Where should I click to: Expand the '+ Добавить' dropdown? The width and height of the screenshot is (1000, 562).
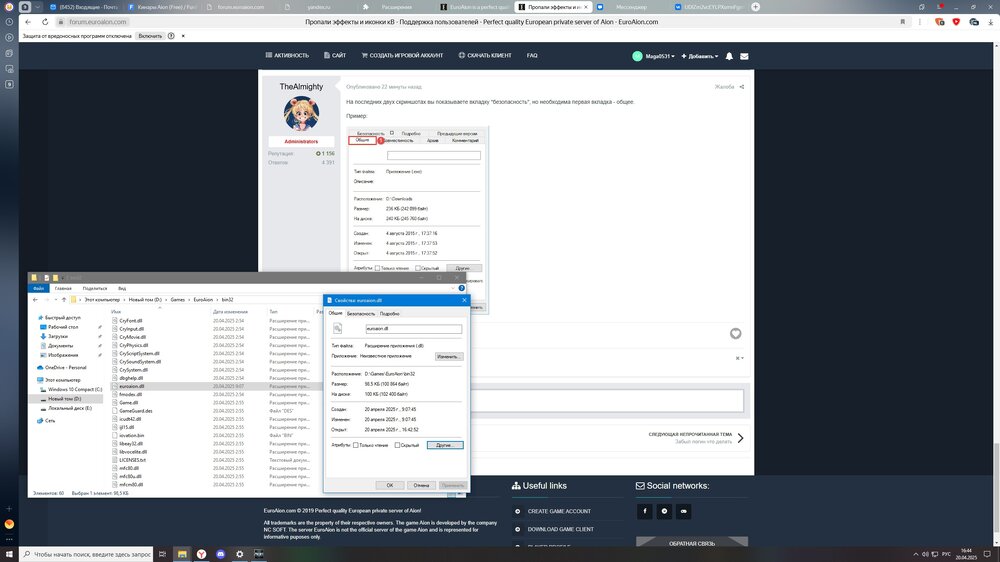click(x=703, y=56)
